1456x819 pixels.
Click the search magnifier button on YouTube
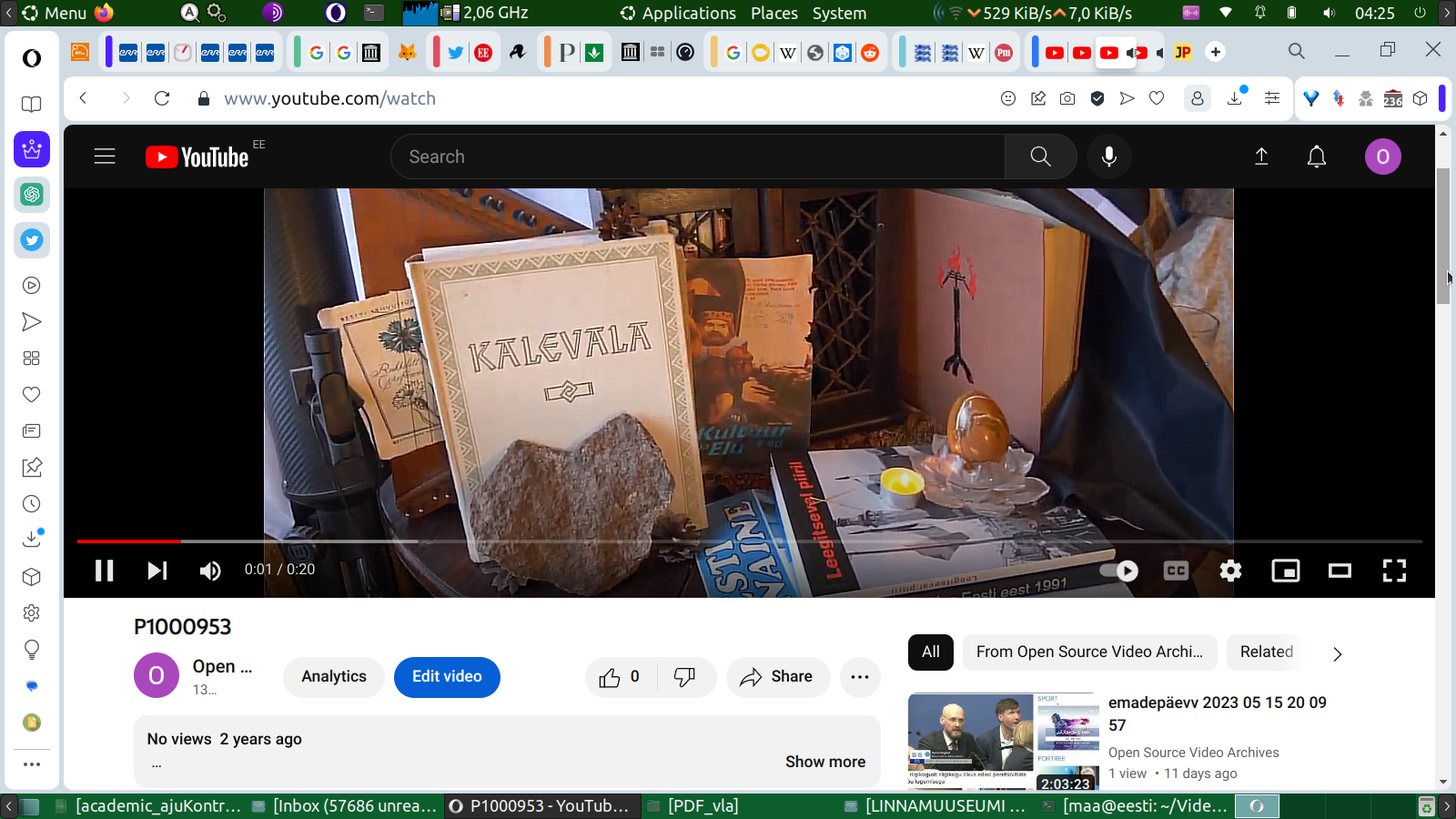click(x=1040, y=157)
